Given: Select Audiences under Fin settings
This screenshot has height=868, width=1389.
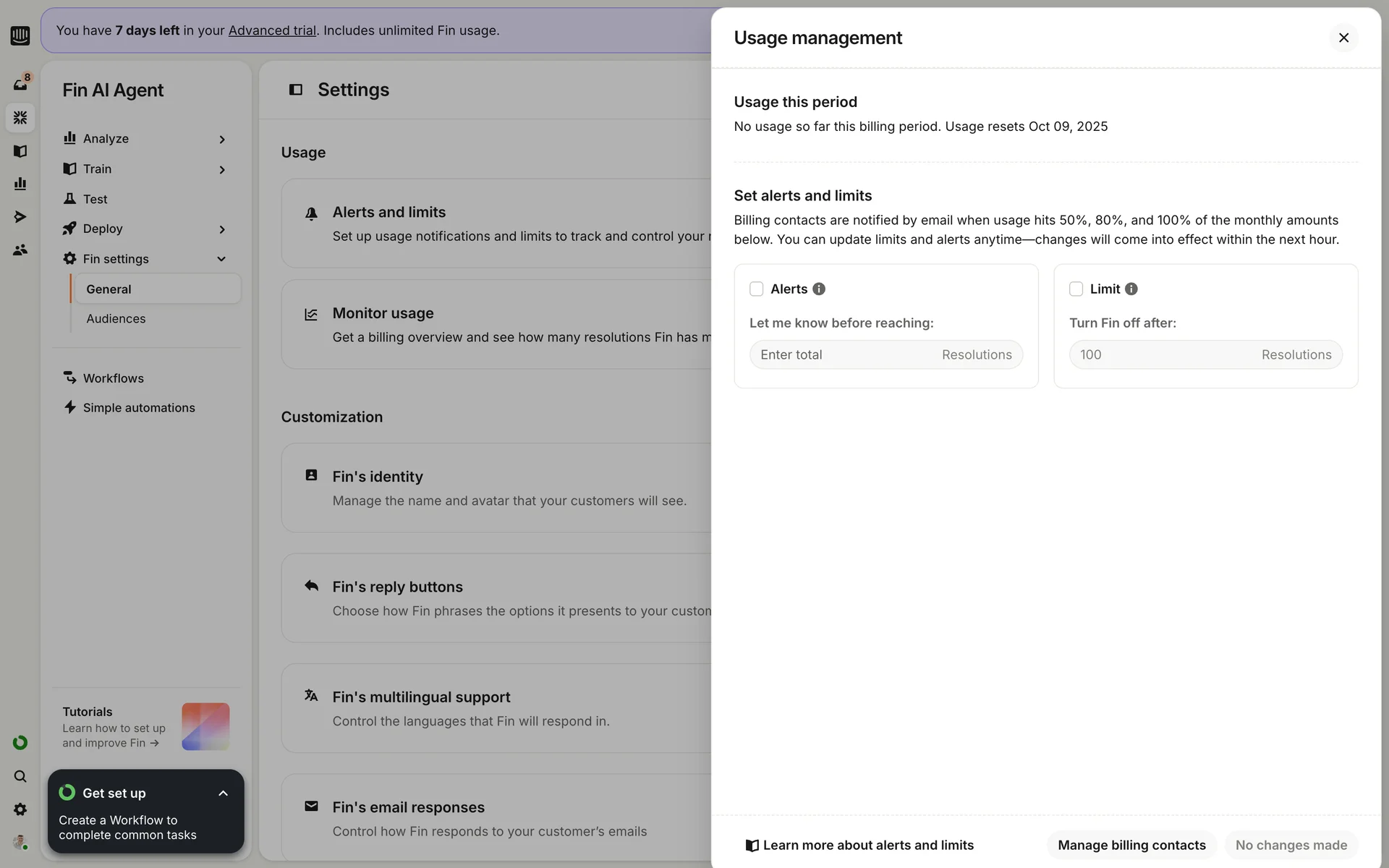Looking at the screenshot, I should [116, 319].
